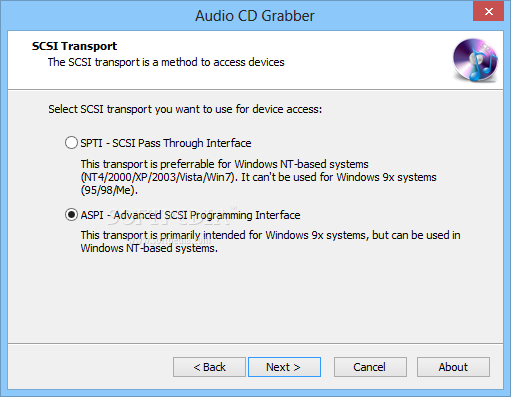Click the CD with music note icon

pos(475,60)
